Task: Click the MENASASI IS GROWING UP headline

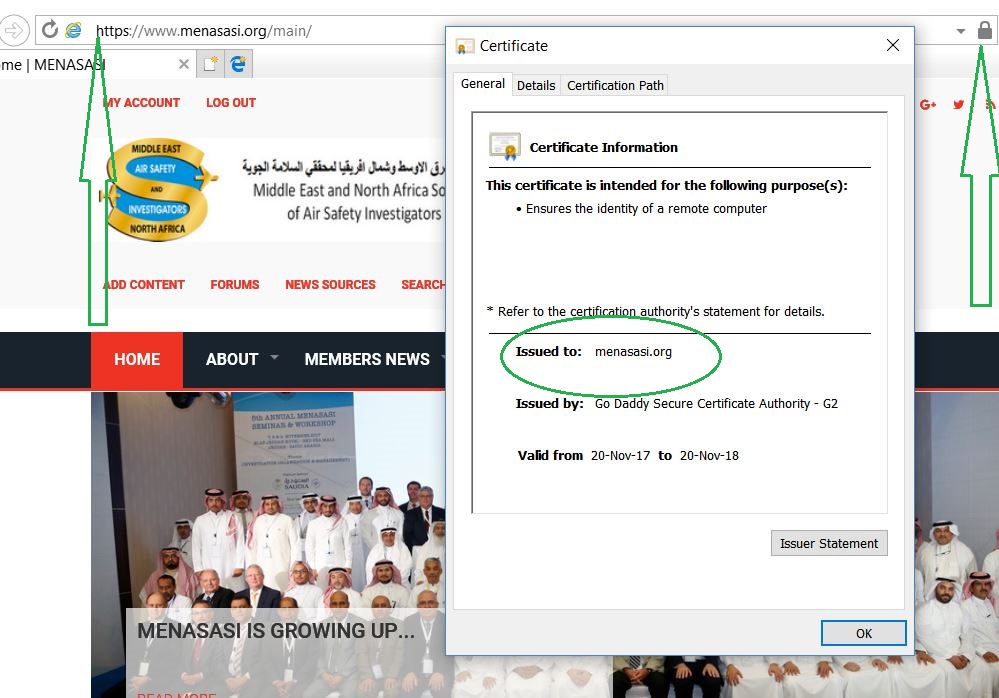Action: (x=276, y=630)
